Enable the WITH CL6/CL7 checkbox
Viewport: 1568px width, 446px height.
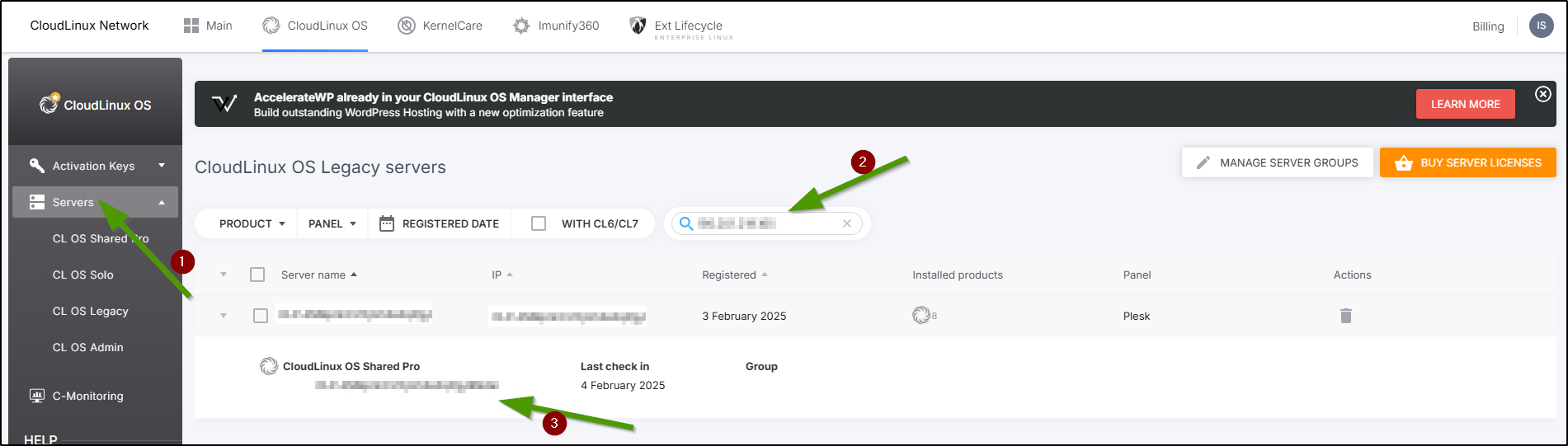[539, 223]
